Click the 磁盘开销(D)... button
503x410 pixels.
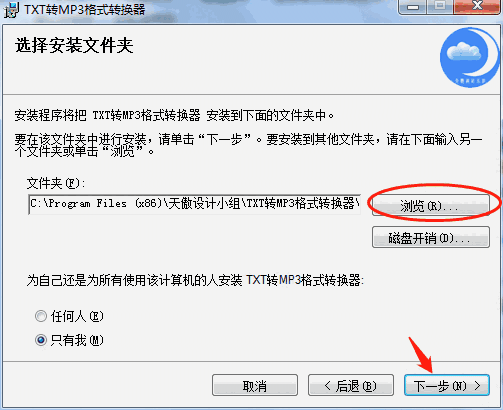(431, 237)
